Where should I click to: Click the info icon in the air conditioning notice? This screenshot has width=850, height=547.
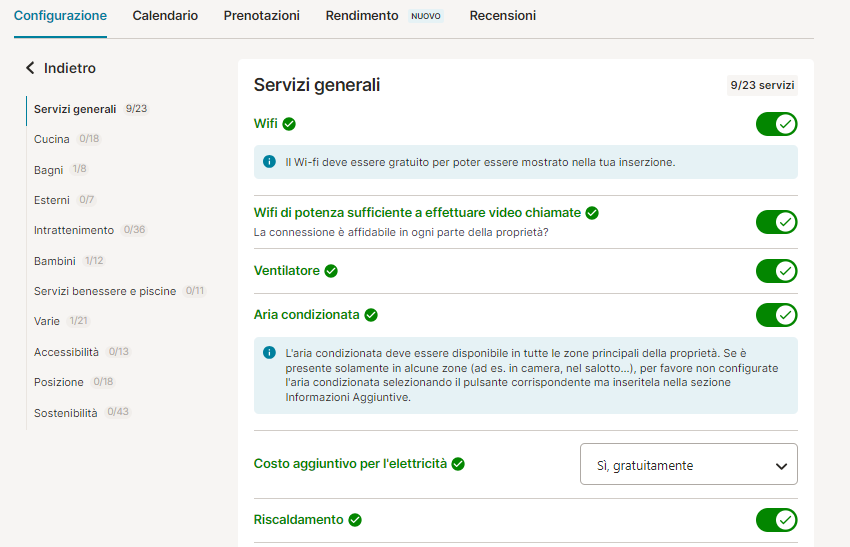click(269, 352)
